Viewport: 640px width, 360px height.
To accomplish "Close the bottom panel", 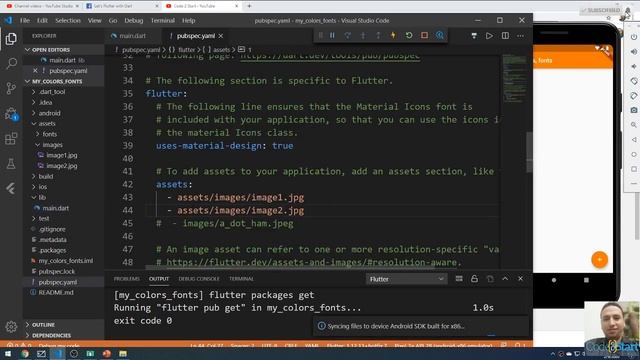I will click(x=520, y=279).
